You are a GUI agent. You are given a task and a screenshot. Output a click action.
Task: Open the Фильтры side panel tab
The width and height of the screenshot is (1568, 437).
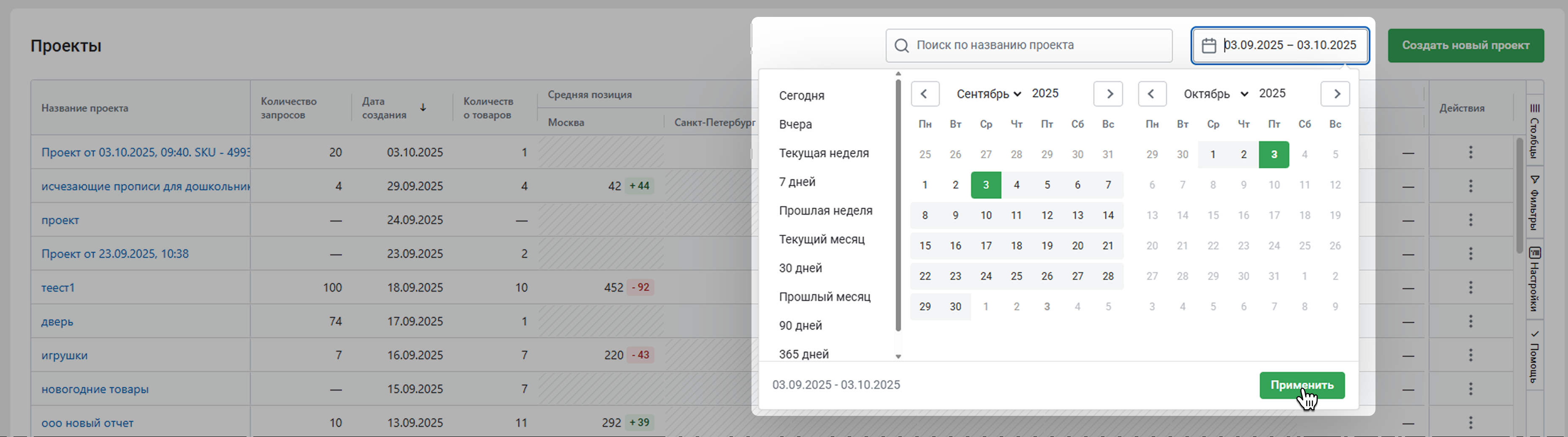click(1535, 201)
